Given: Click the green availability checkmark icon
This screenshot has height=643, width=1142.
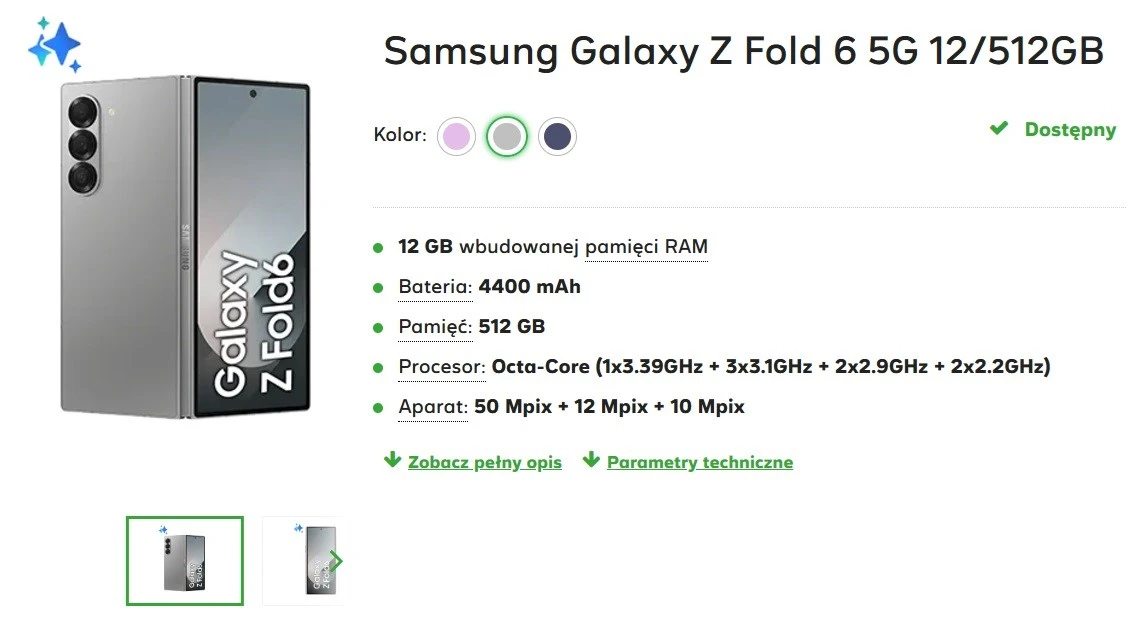Looking at the screenshot, I should point(998,129).
